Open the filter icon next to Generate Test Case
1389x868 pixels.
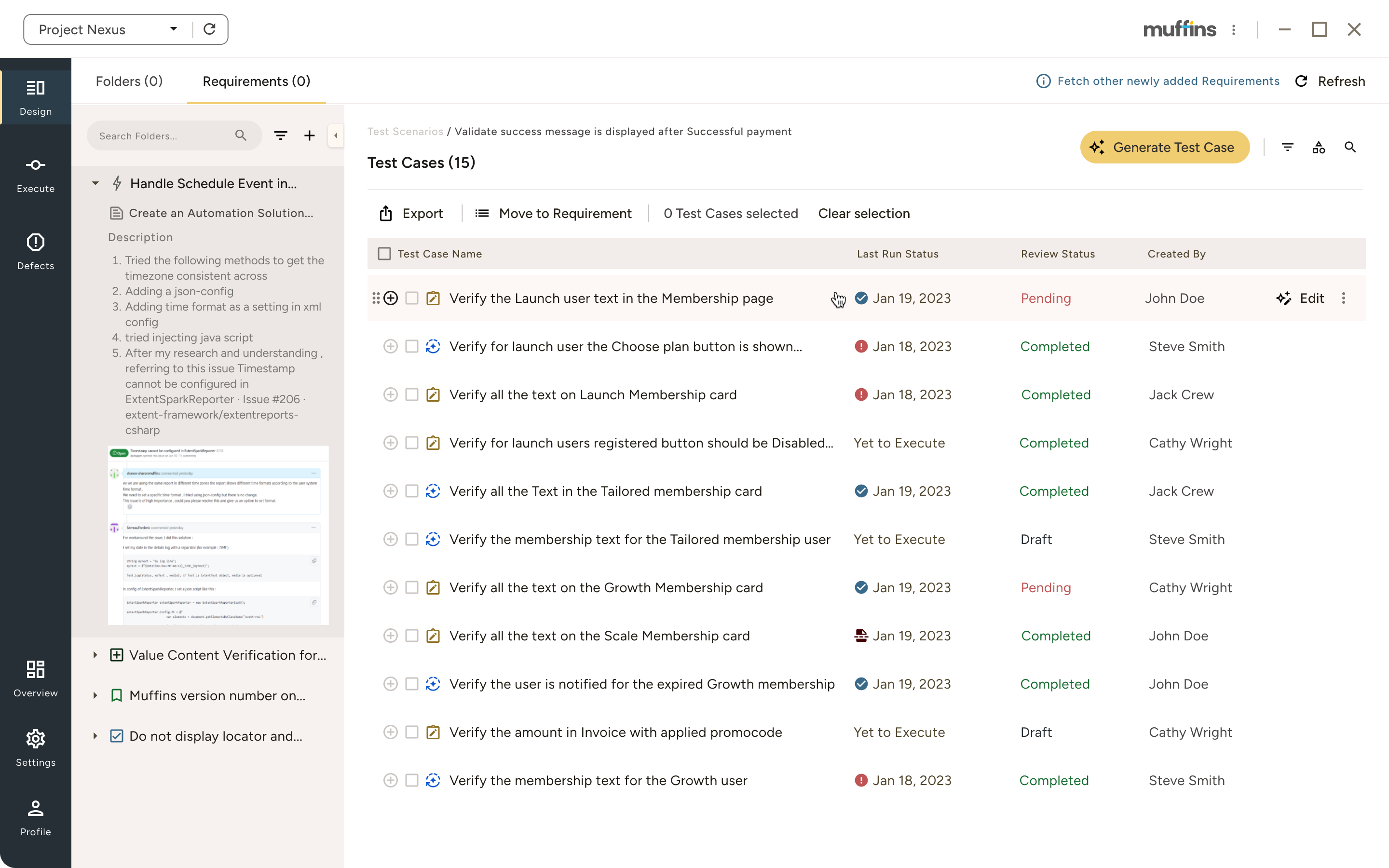point(1288,147)
